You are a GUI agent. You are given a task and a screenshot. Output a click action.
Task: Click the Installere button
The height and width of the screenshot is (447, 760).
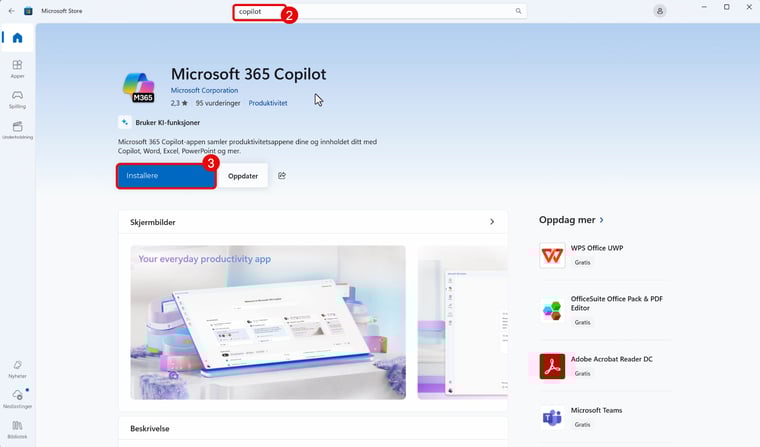click(166, 176)
